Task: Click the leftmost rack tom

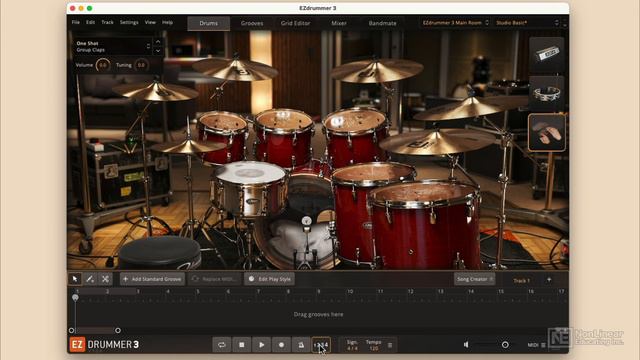Action: (222, 137)
